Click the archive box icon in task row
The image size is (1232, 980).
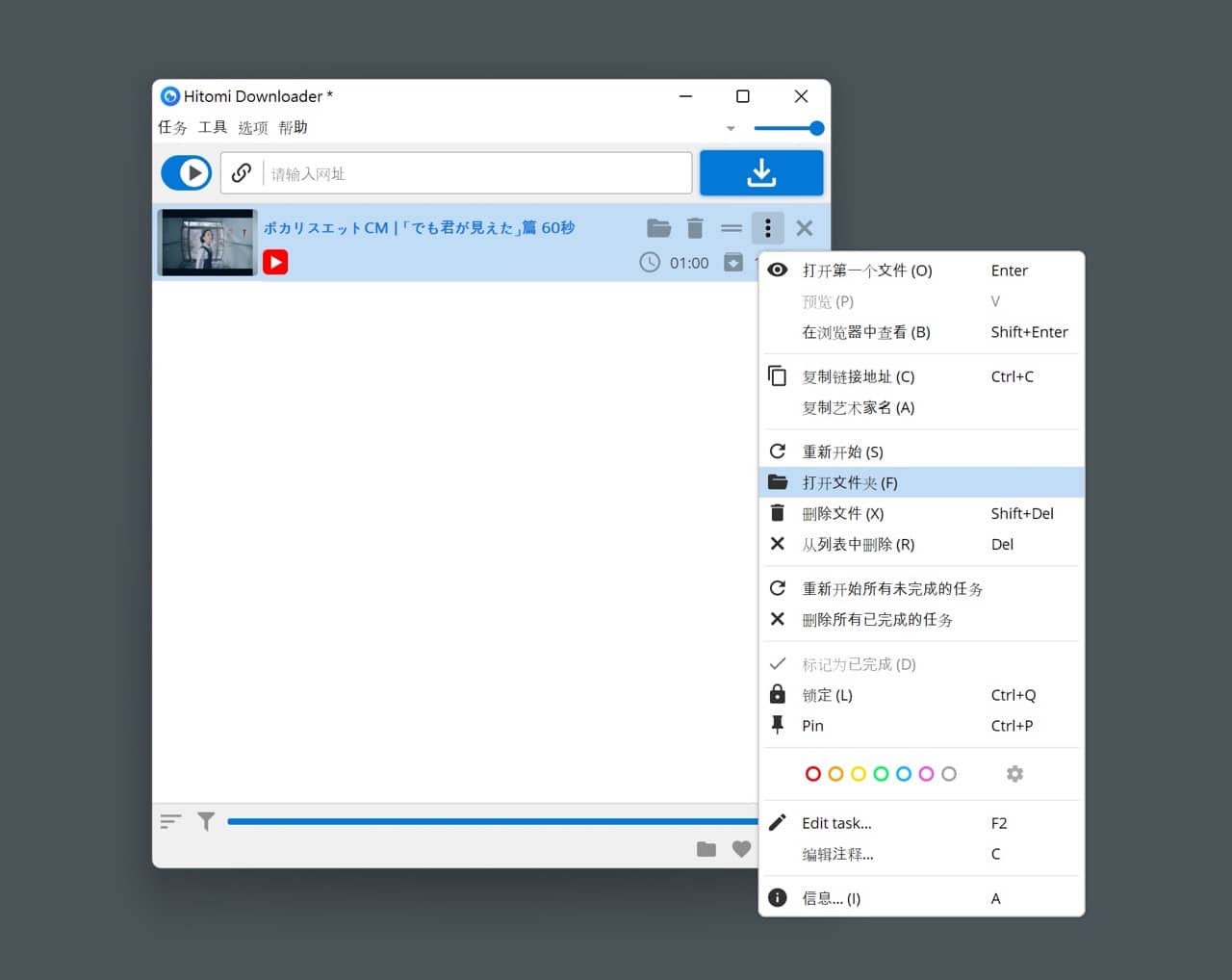[x=733, y=262]
